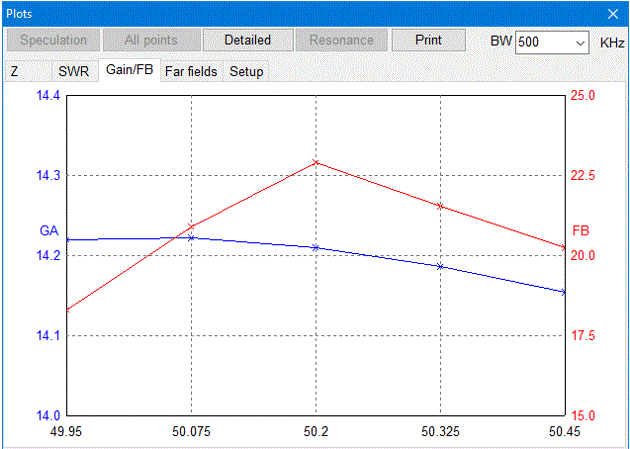Click the BW field showing 500

tap(541, 42)
